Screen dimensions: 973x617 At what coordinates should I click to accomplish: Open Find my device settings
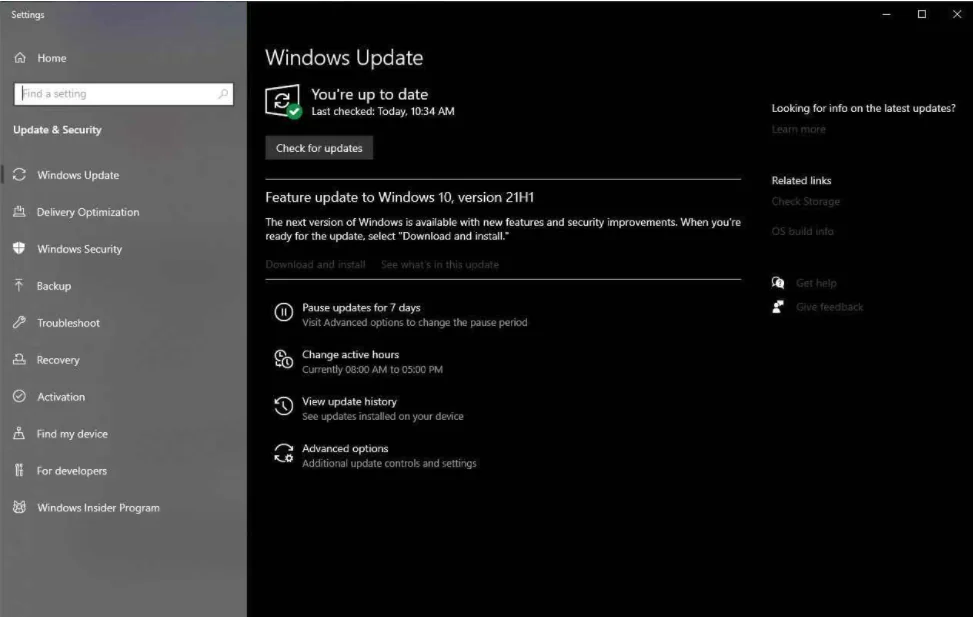[x=72, y=434]
